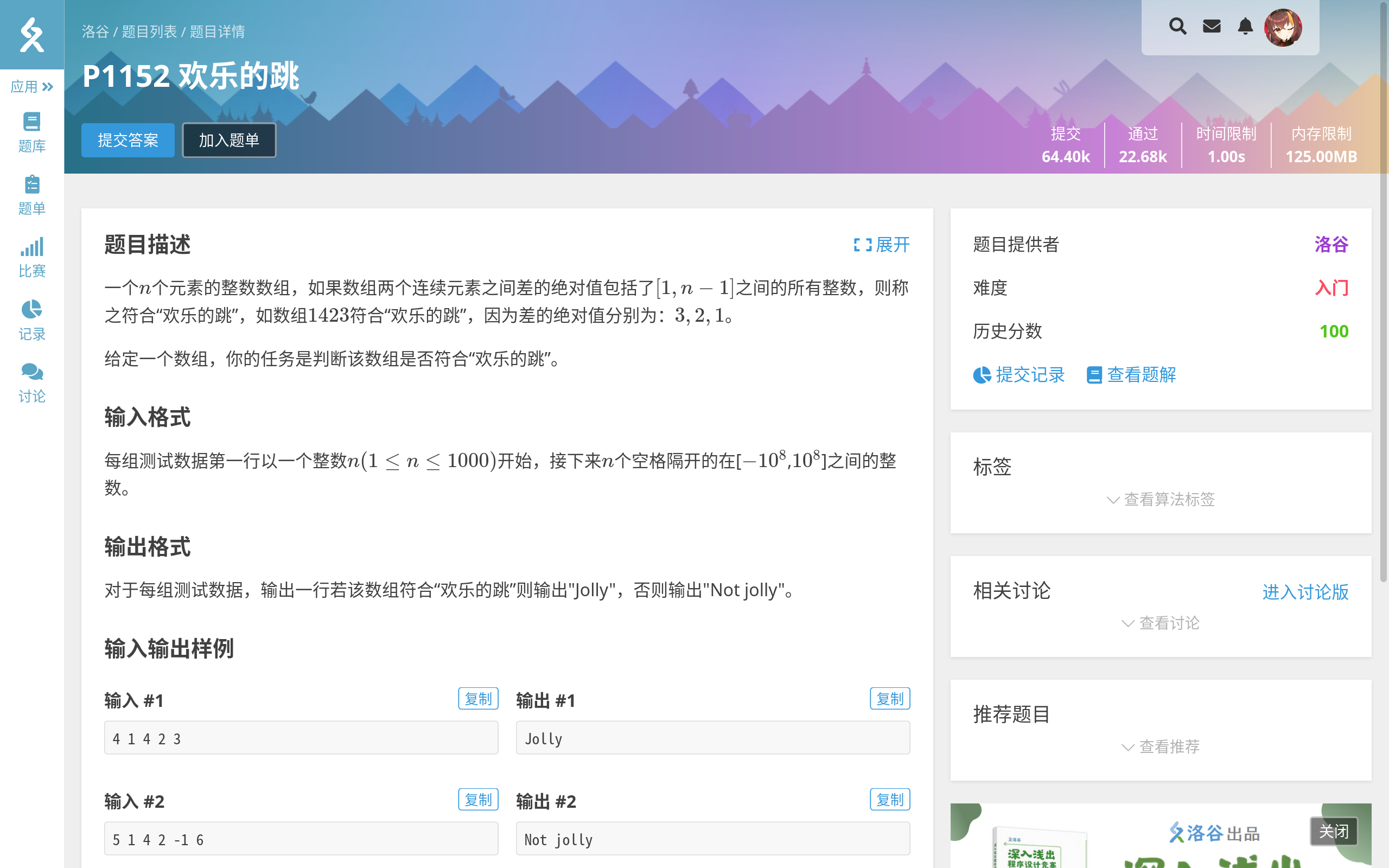Click the Luogu logo icon
The width and height of the screenshot is (1389, 868).
click(31, 34)
